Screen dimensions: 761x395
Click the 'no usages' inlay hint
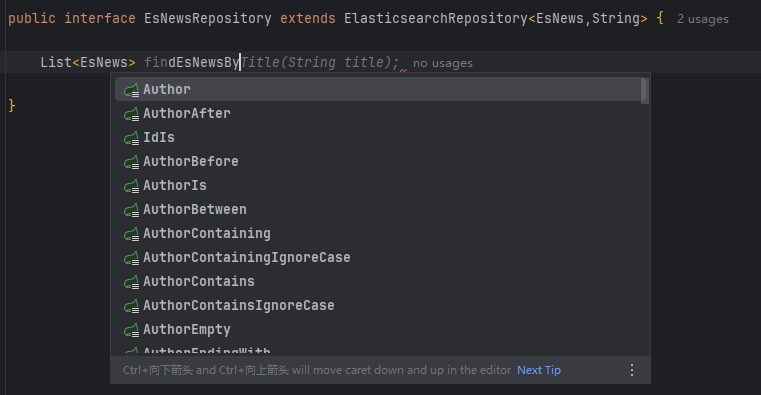[x=443, y=63]
